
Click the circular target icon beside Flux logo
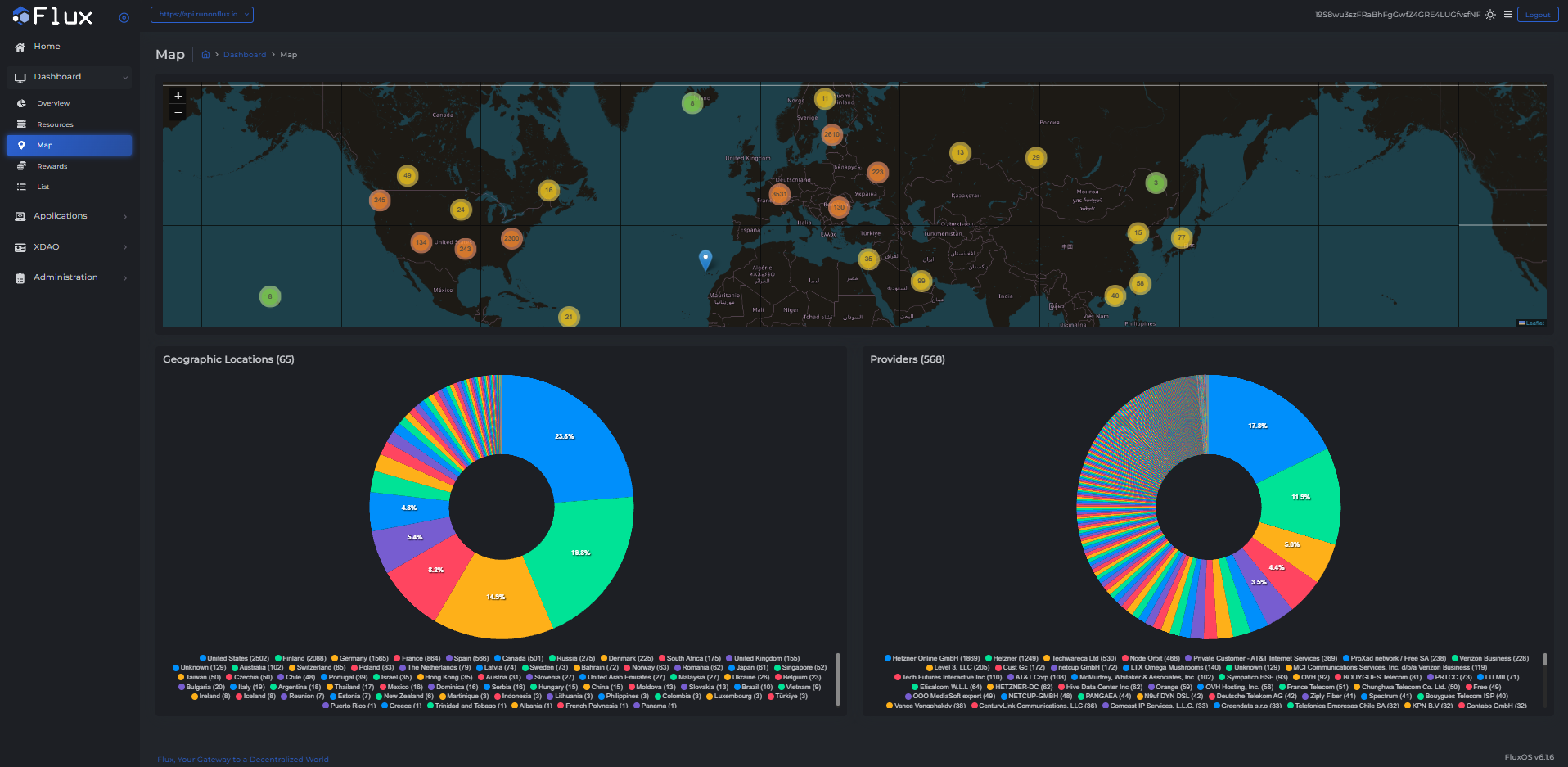(x=124, y=17)
